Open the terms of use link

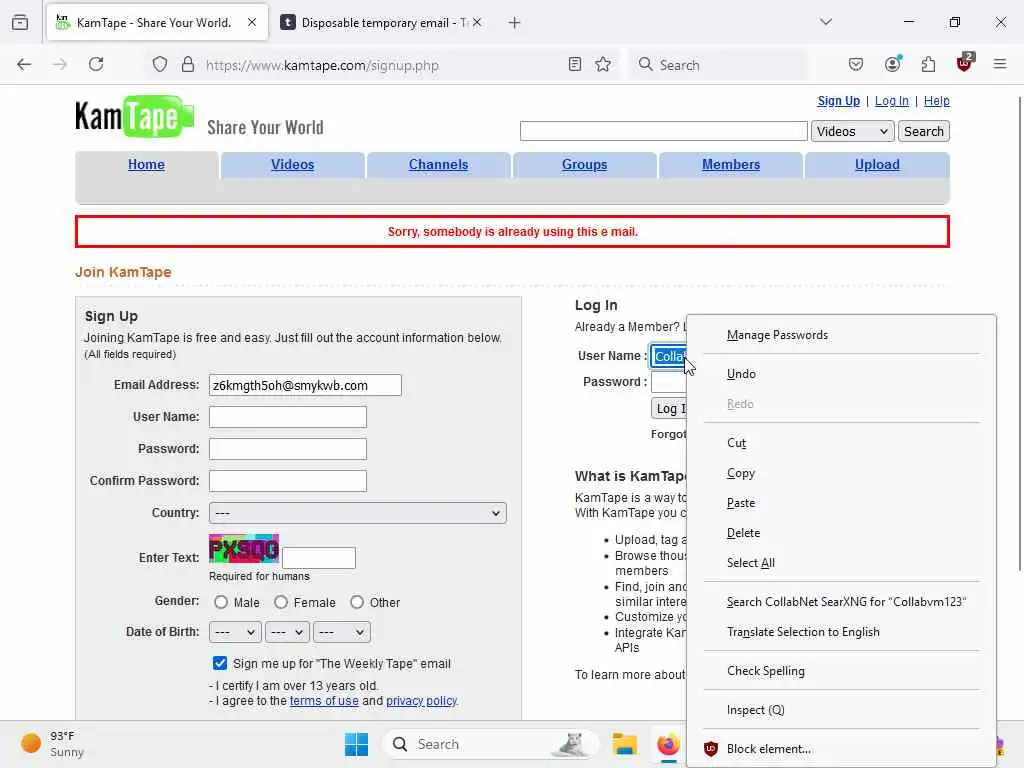(x=324, y=701)
